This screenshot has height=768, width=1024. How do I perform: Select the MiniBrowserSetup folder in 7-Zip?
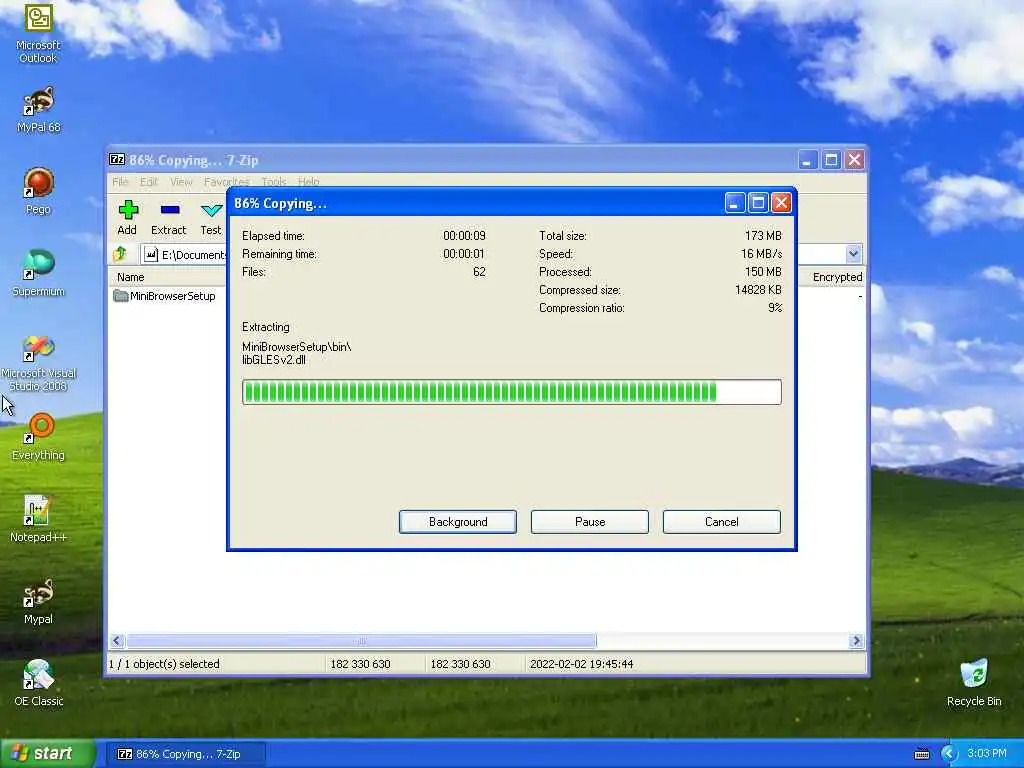click(165, 296)
